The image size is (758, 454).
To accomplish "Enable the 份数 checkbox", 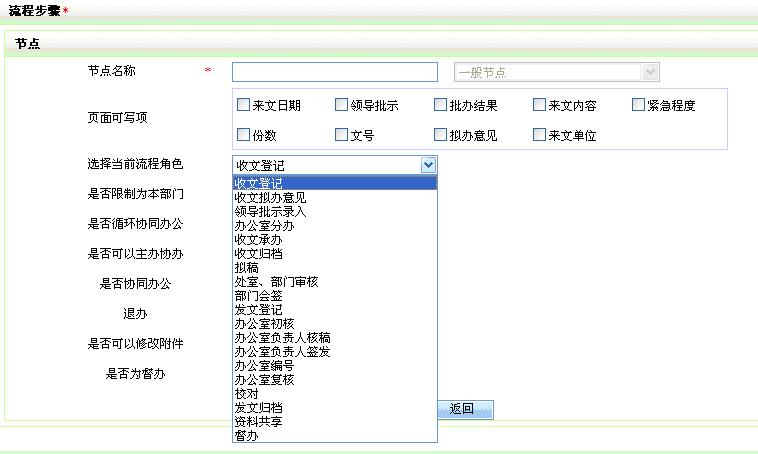I will 243,134.
